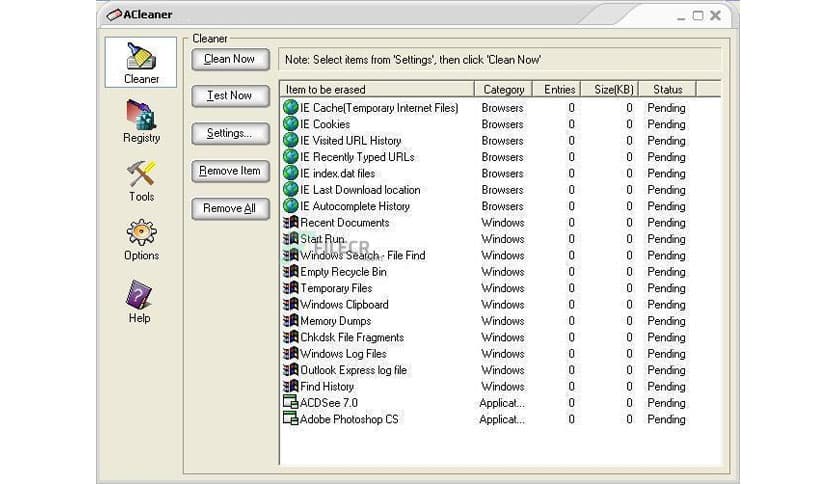Open the Help book icon
Image resolution: width=836 pixels, height=484 pixels.
[139, 294]
